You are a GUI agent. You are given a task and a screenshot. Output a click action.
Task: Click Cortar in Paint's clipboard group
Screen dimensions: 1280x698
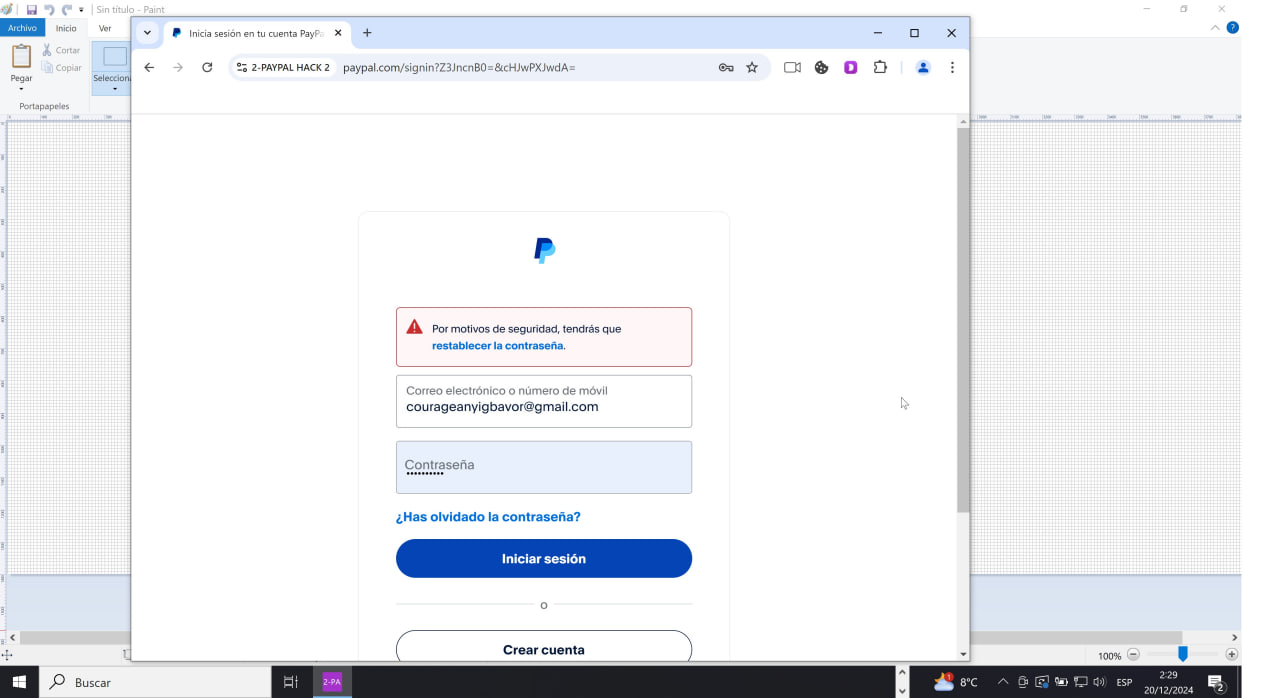61,50
